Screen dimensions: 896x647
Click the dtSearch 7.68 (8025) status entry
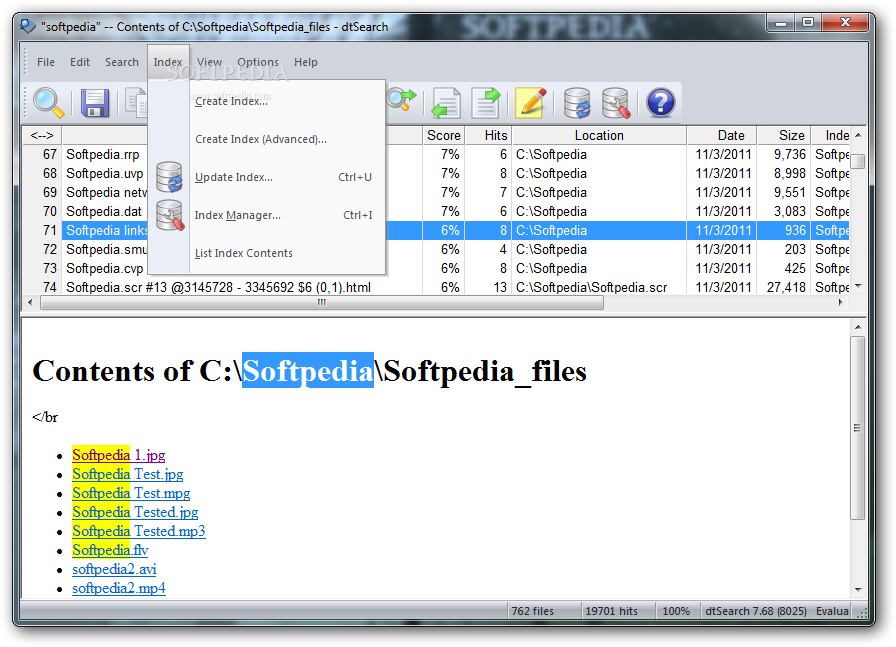click(756, 611)
